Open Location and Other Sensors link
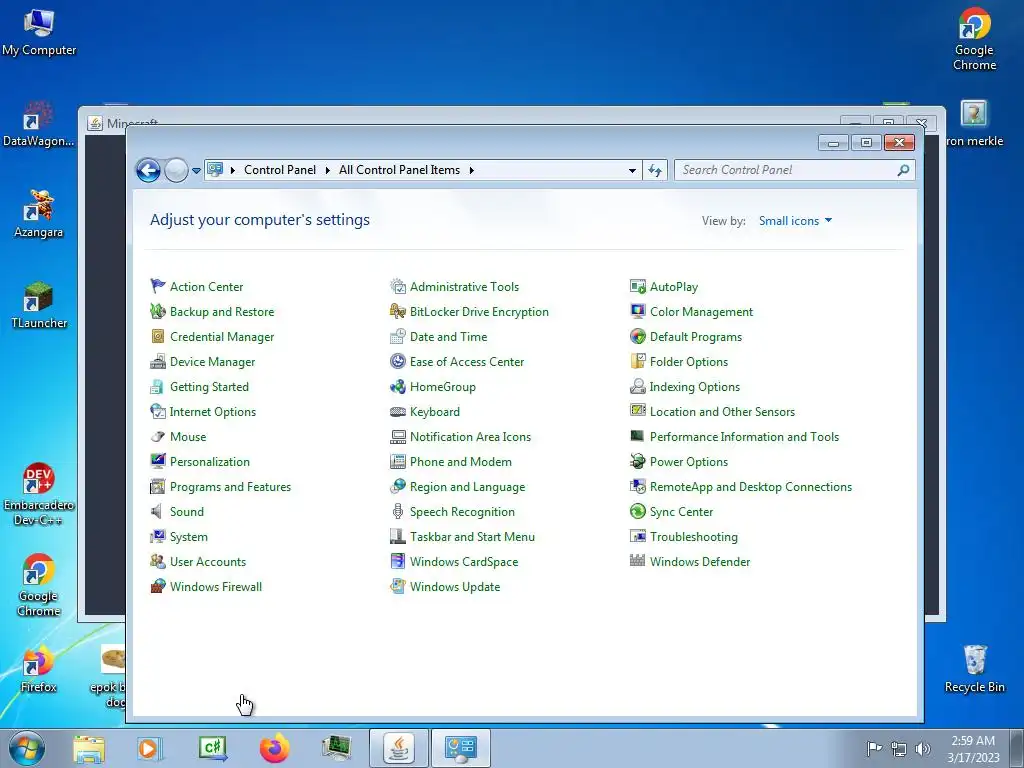The width and height of the screenshot is (1024, 768). tap(722, 411)
